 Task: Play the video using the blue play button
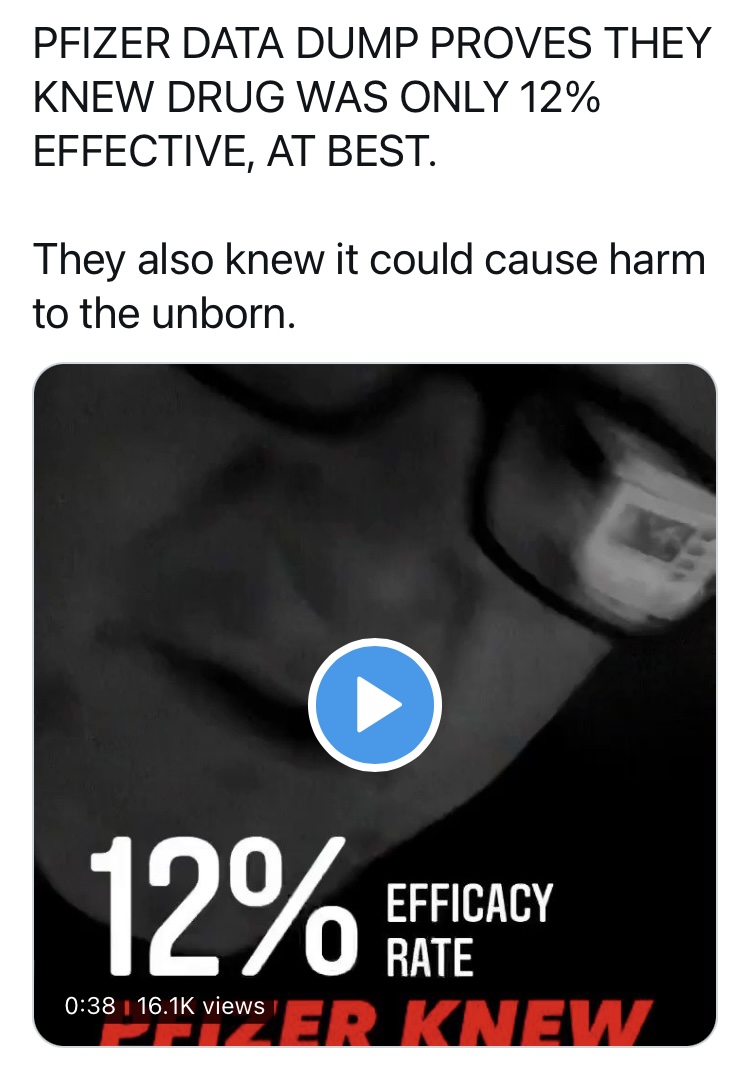click(374, 705)
